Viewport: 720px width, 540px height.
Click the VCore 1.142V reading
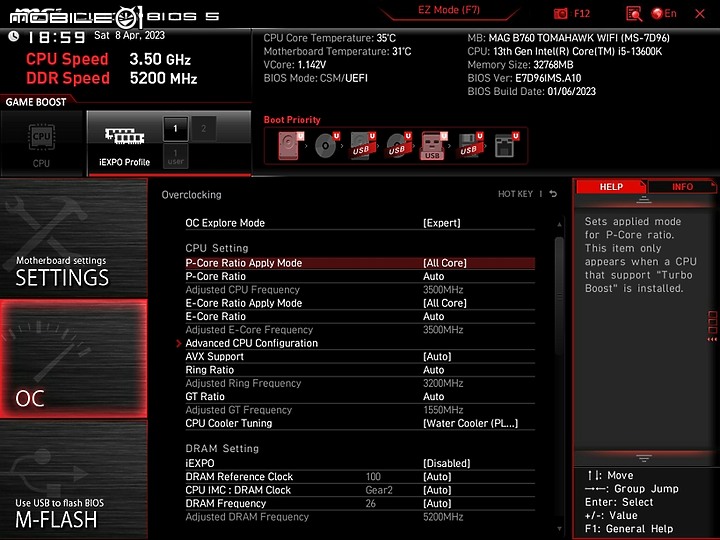point(294,65)
